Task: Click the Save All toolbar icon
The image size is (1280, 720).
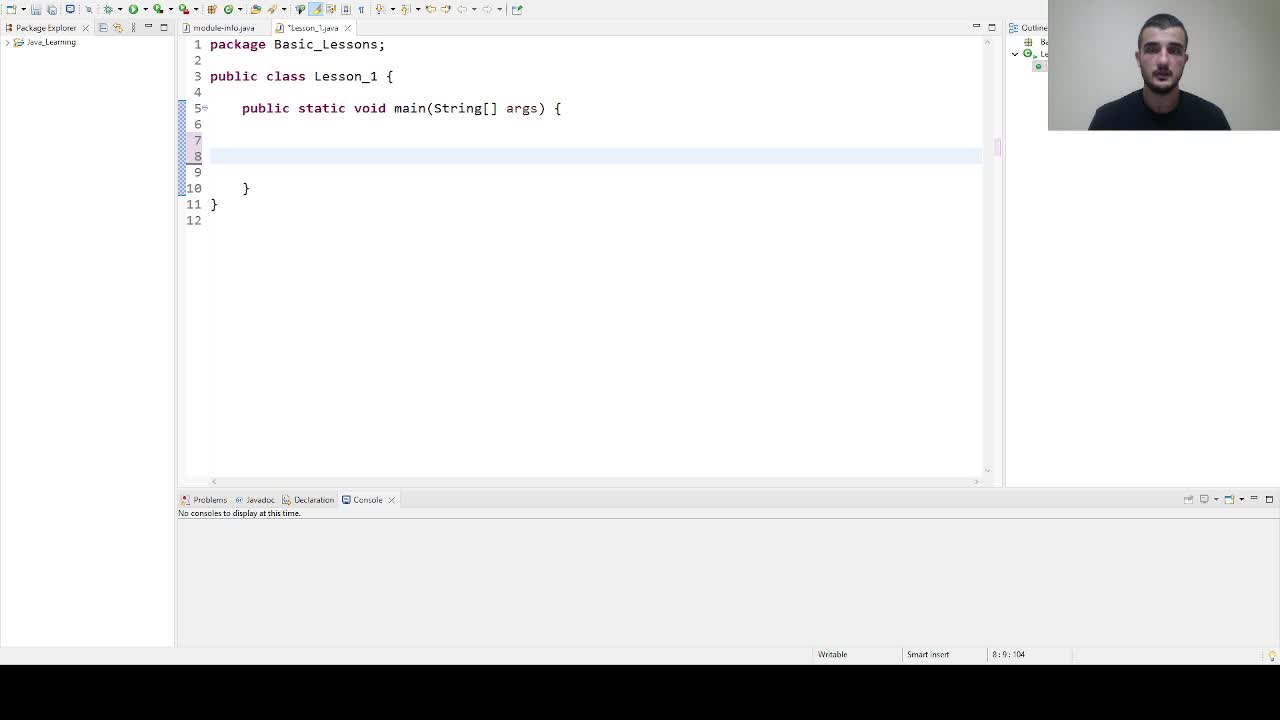Action: 52,9
